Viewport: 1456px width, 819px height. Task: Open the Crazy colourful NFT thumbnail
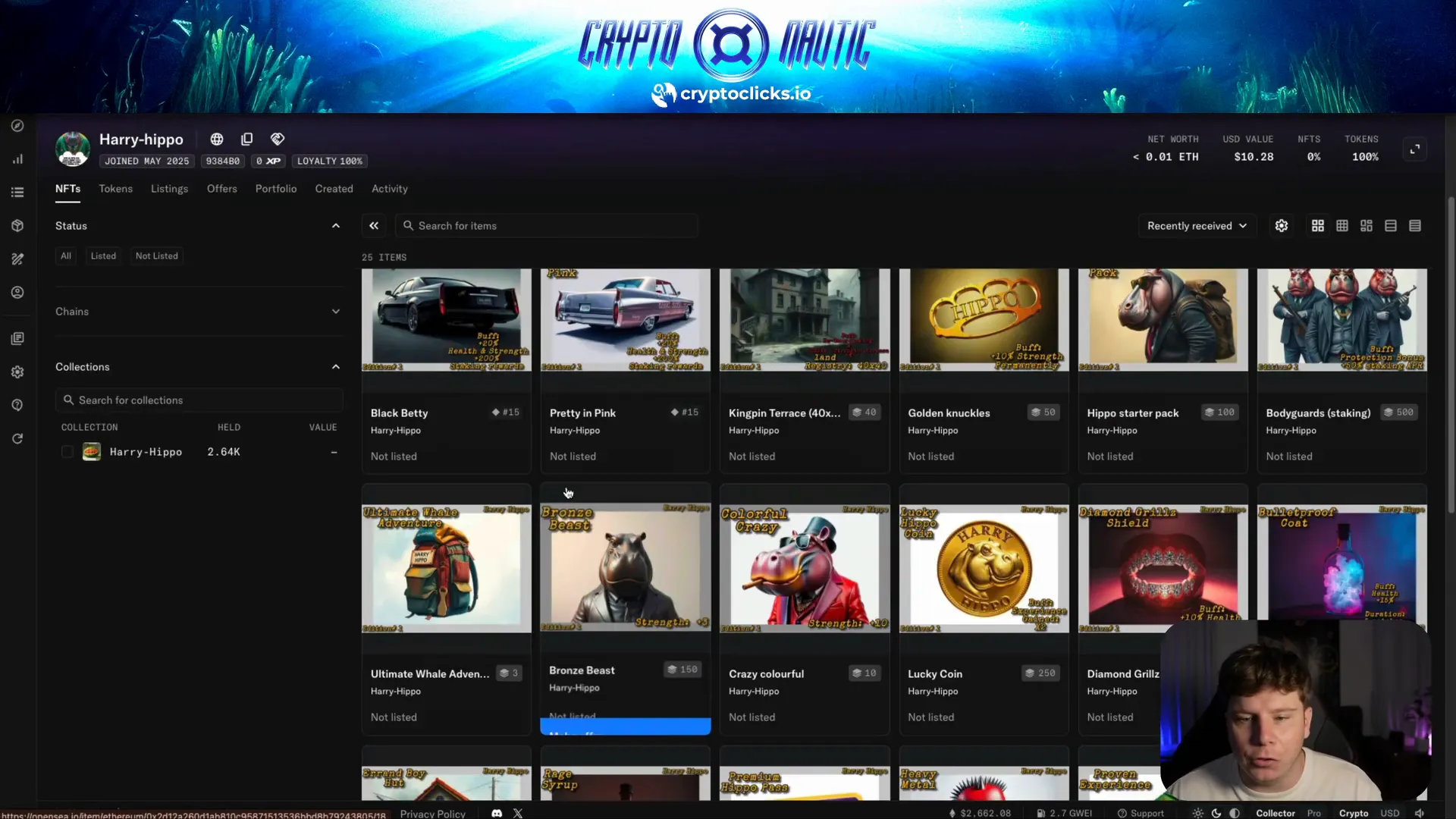pyautogui.click(x=805, y=569)
